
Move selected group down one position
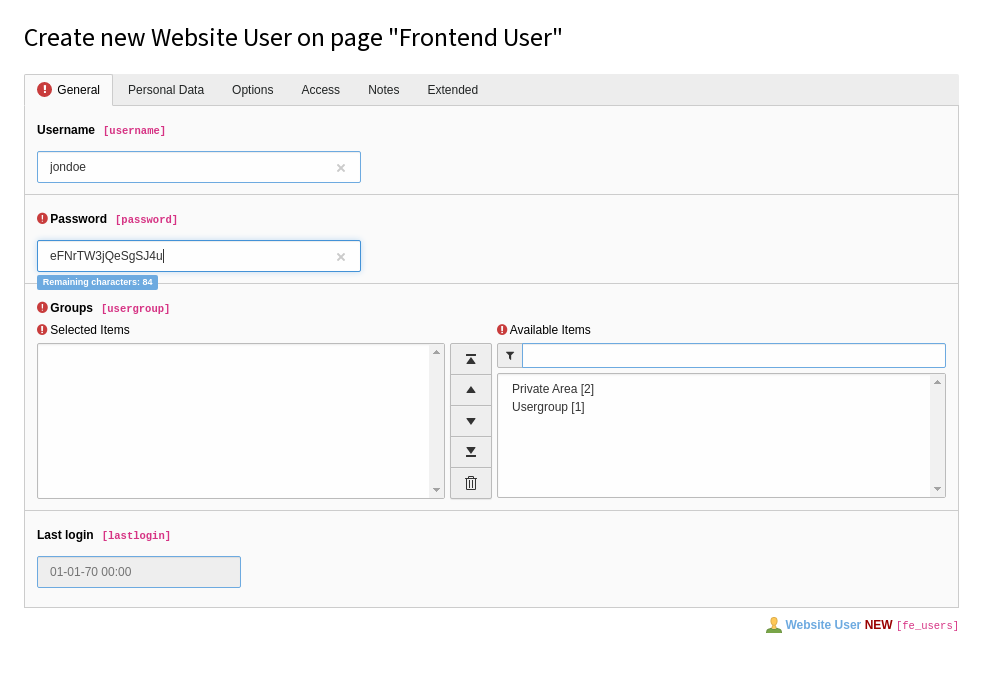471,421
